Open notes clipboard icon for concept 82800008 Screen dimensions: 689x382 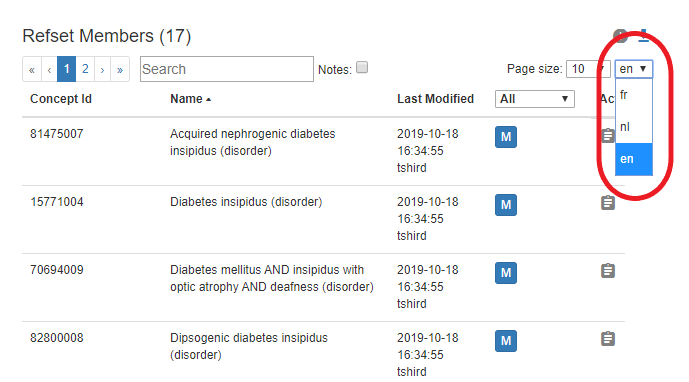[608, 338]
